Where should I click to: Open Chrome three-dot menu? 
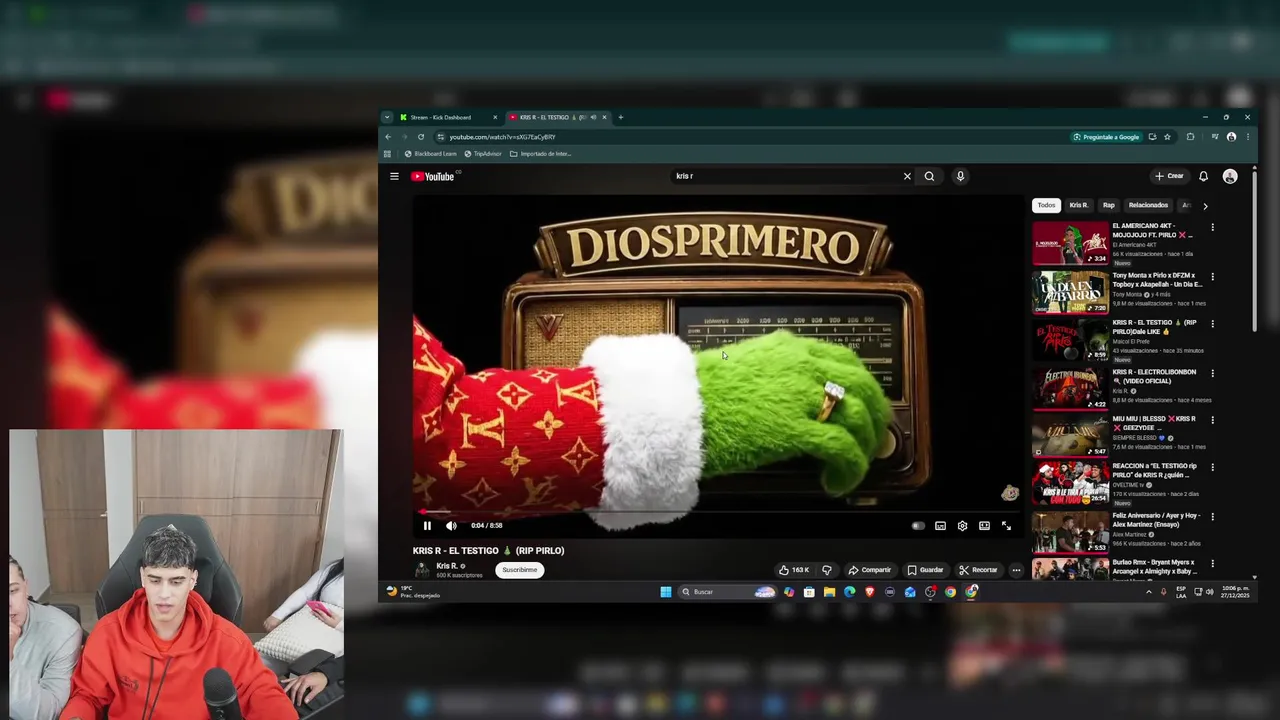coord(1247,137)
